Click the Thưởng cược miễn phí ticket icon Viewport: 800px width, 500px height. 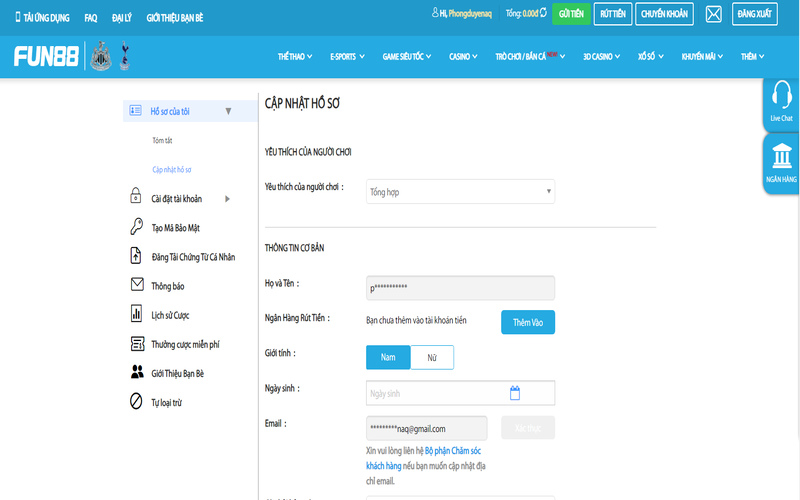(137, 343)
